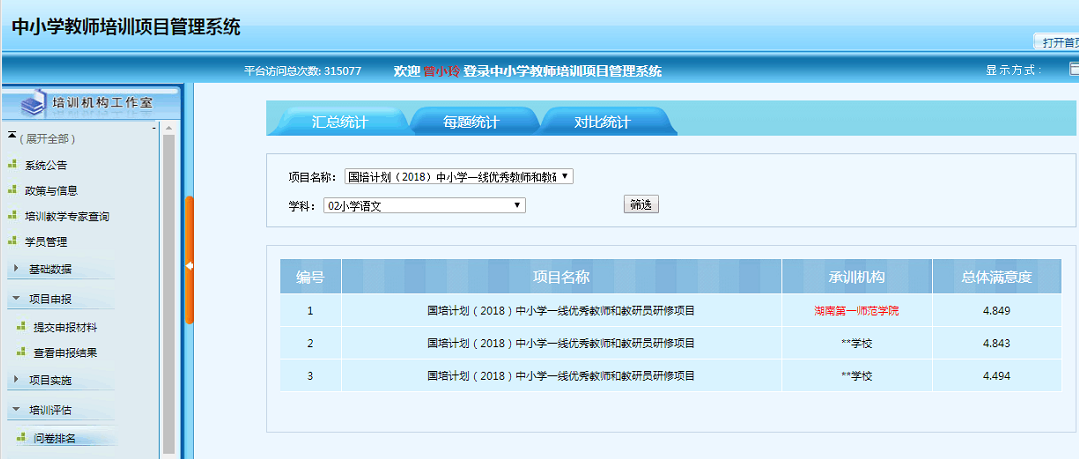The height and width of the screenshot is (459, 1079).
Task: Switch to the 每题统计 tab
Action: (x=471, y=122)
